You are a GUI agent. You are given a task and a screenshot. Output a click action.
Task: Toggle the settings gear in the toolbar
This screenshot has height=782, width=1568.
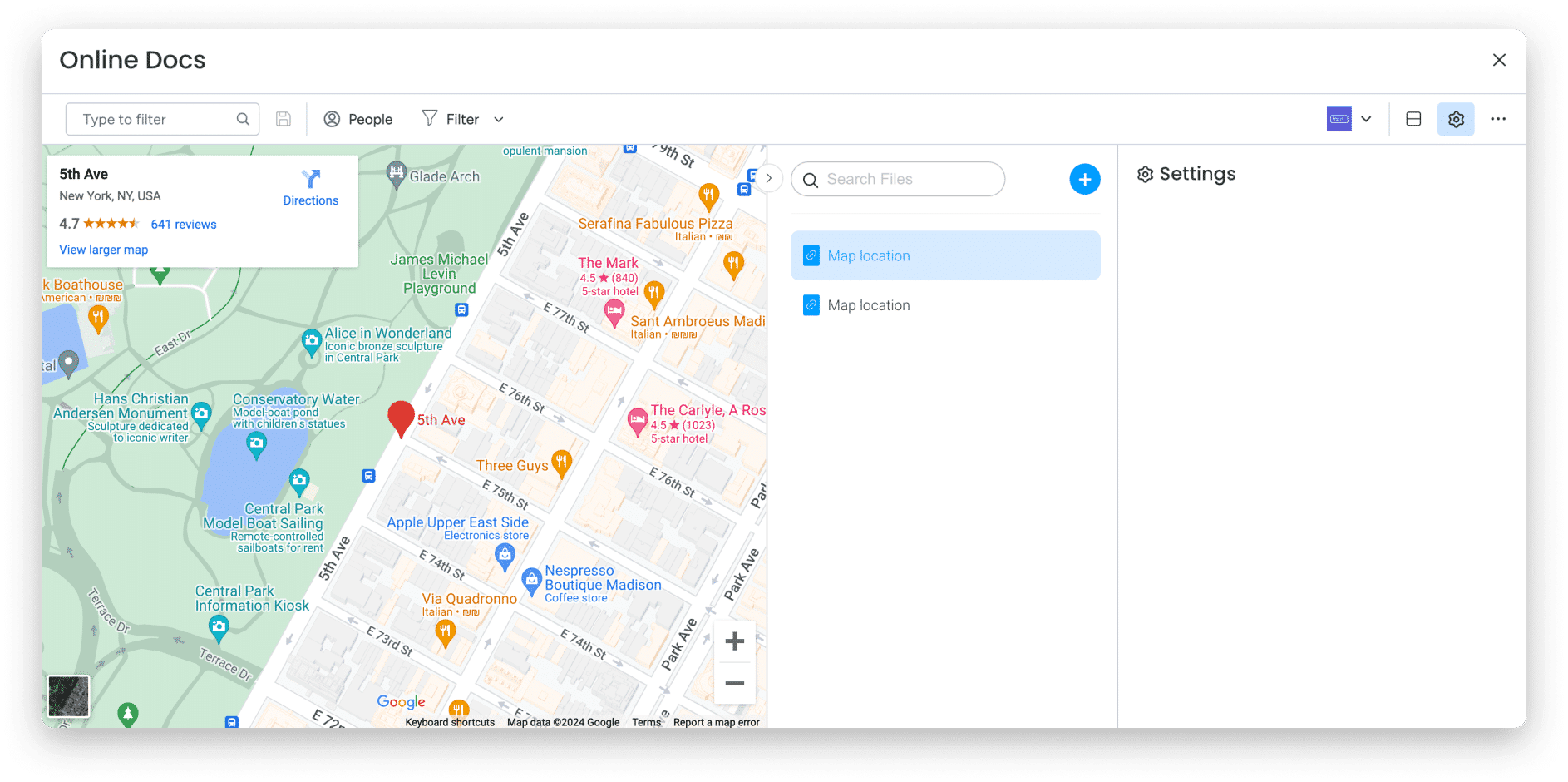point(1456,119)
